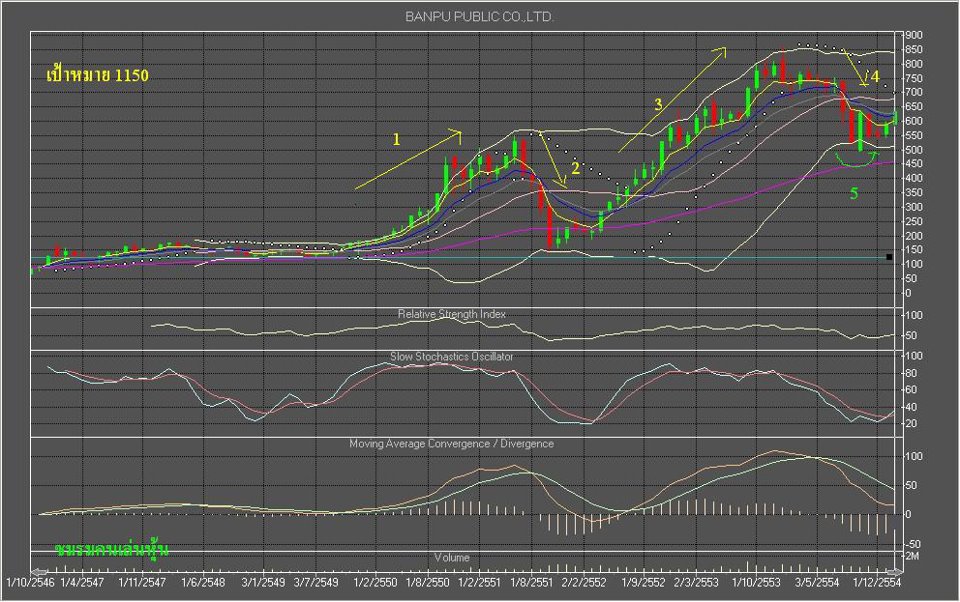The image size is (960, 602).
Task: Select the 1/6/2548 date label
Action: (203, 582)
